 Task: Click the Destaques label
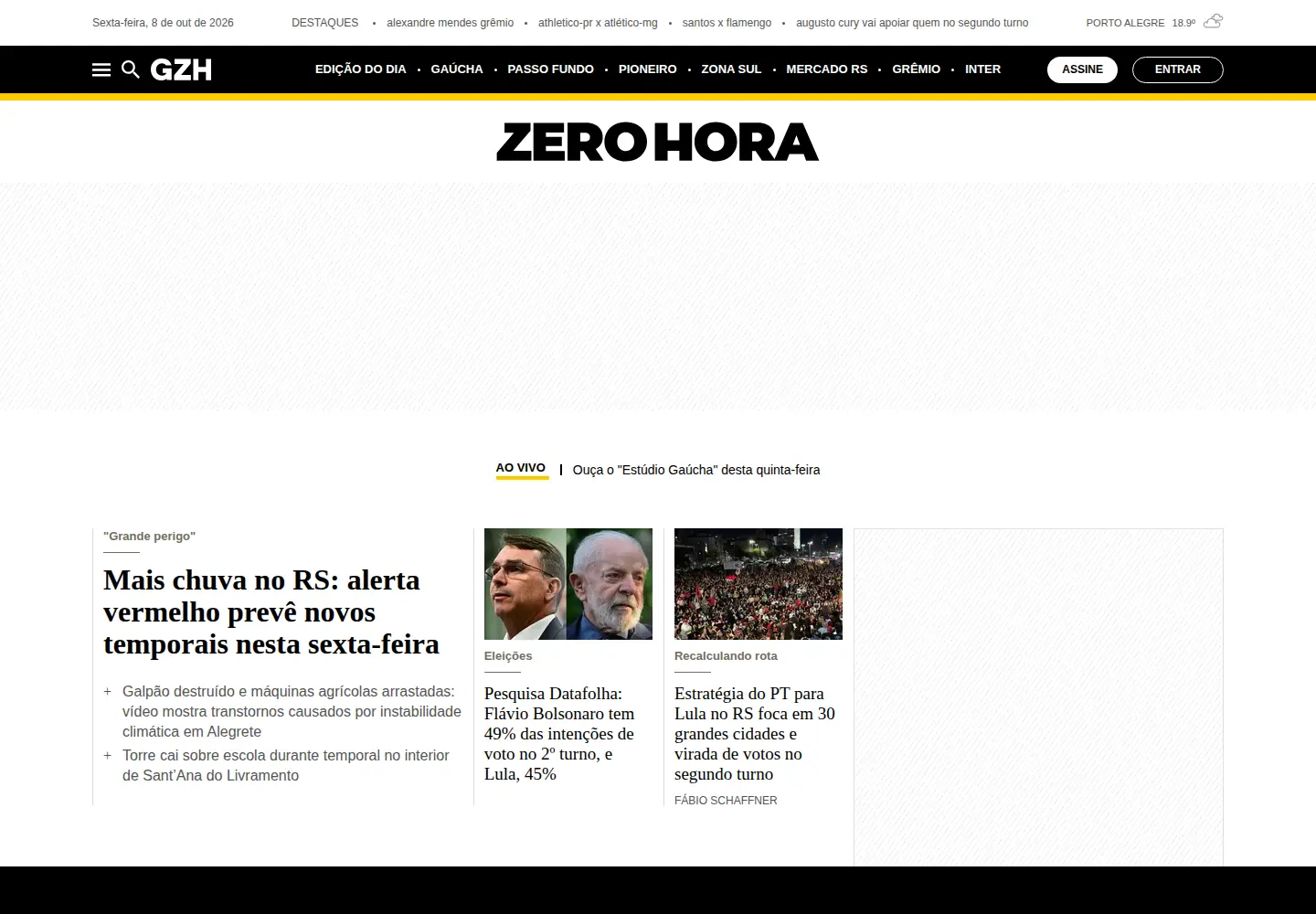click(x=324, y=23)
